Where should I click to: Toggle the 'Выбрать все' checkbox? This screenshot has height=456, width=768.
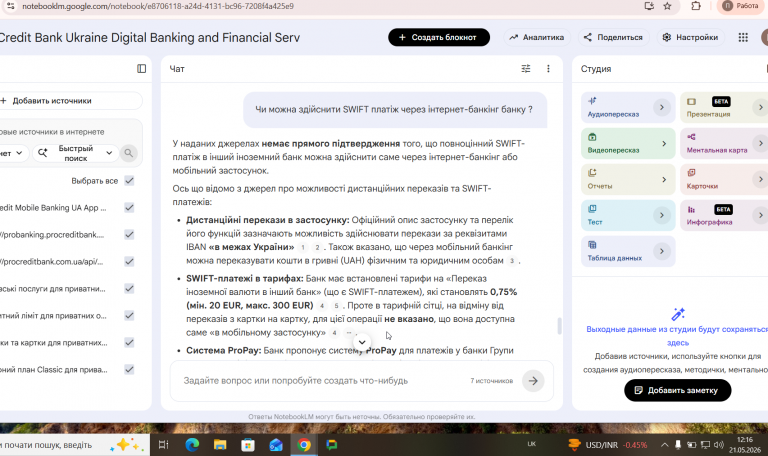click(129, 181)
